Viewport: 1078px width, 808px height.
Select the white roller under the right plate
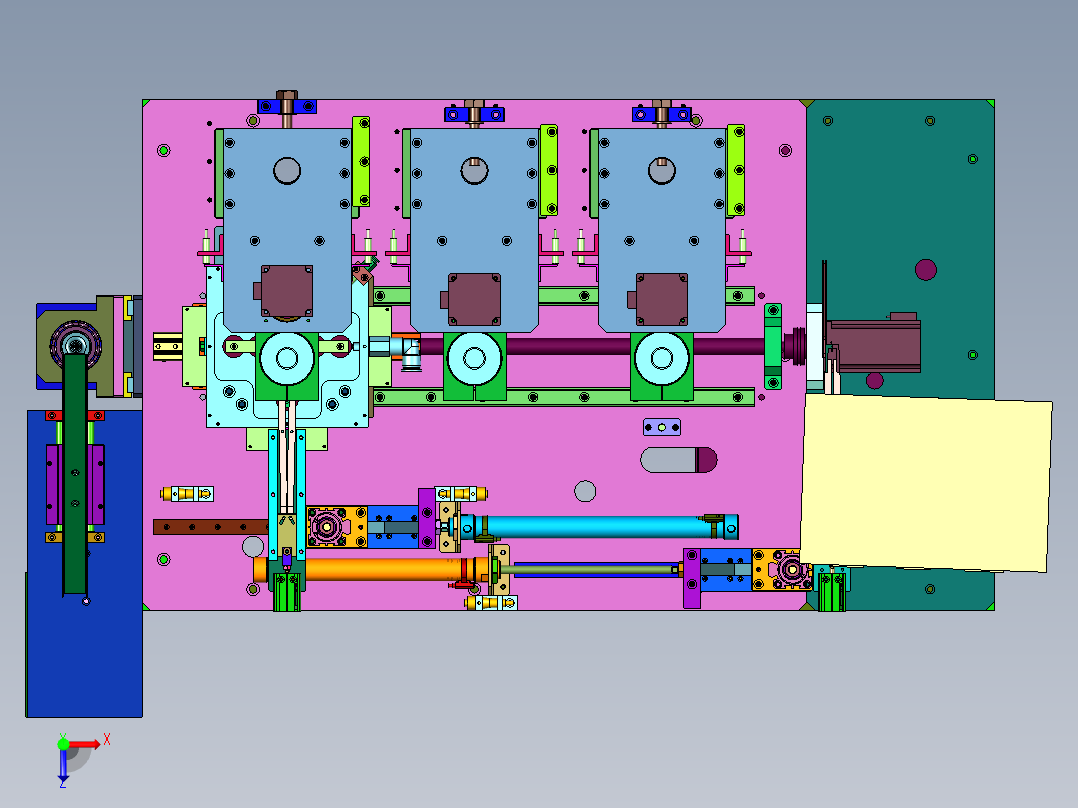[x=661, y=358]
